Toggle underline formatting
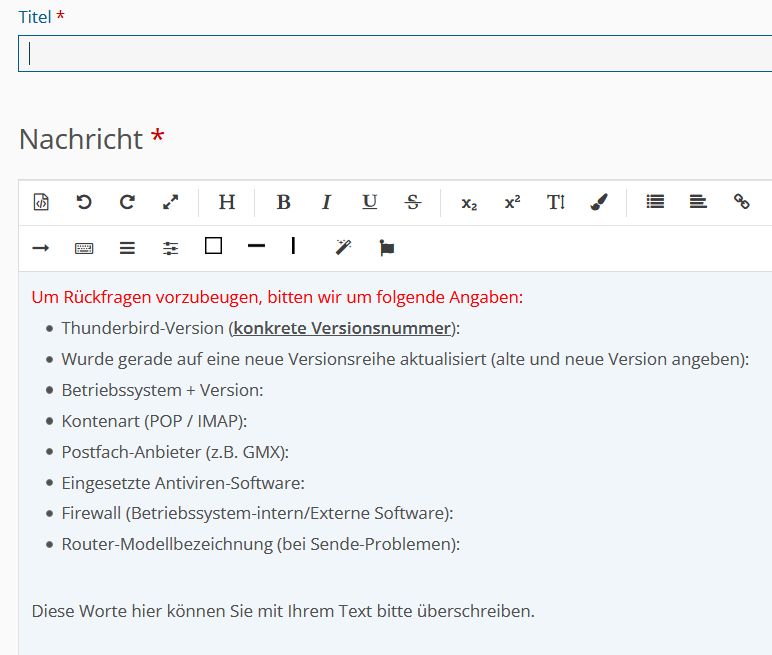The height and width of the screenshot is (655, 772). click(370, 202)
